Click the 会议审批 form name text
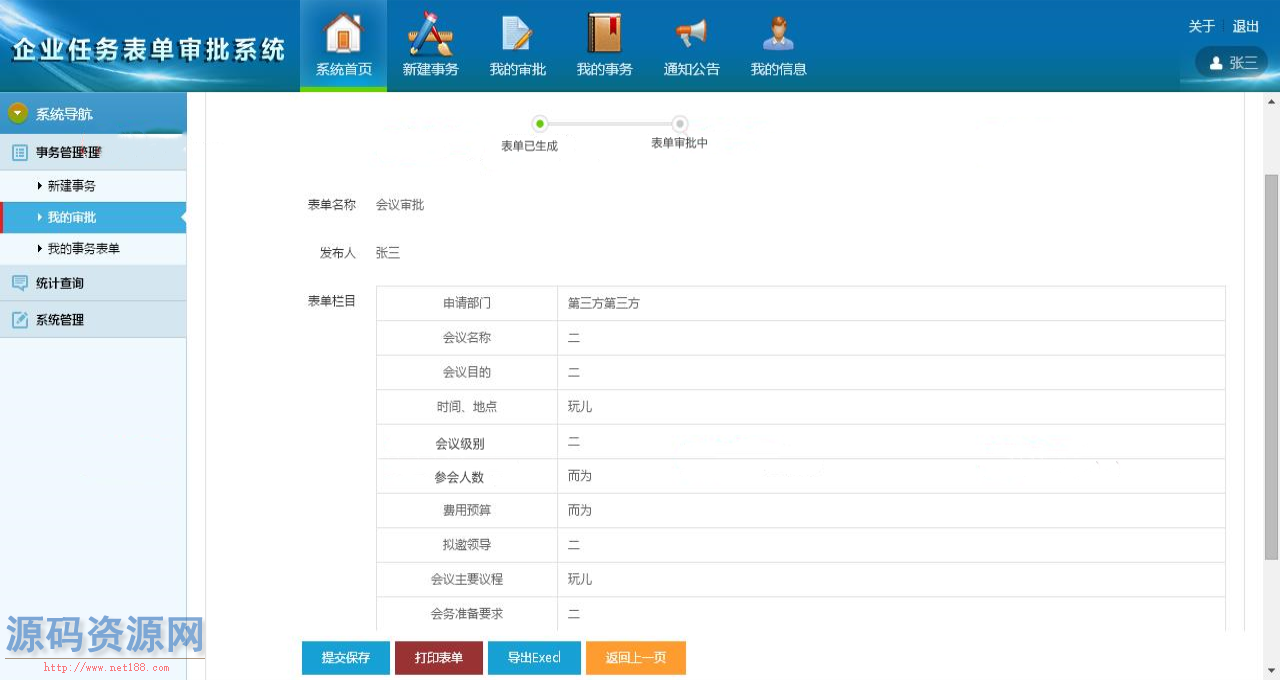Screen dimensions: 1280x680 tap(400, 205)
